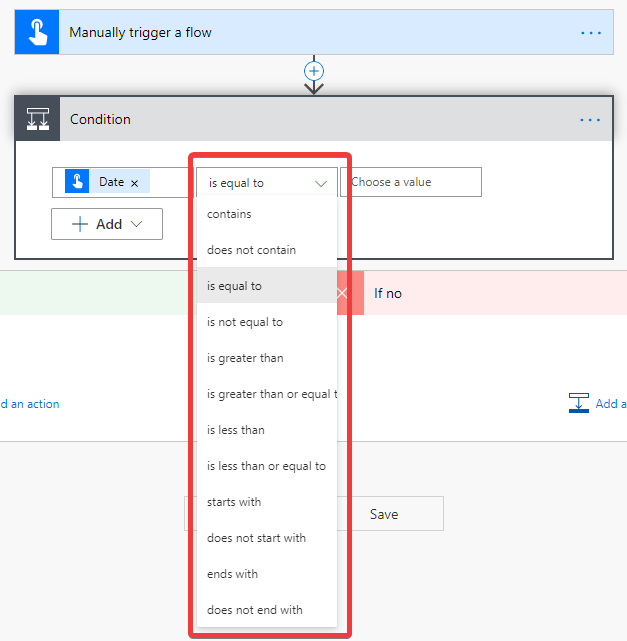Open the Condition card ellipsis menu

tap(590, 120)
